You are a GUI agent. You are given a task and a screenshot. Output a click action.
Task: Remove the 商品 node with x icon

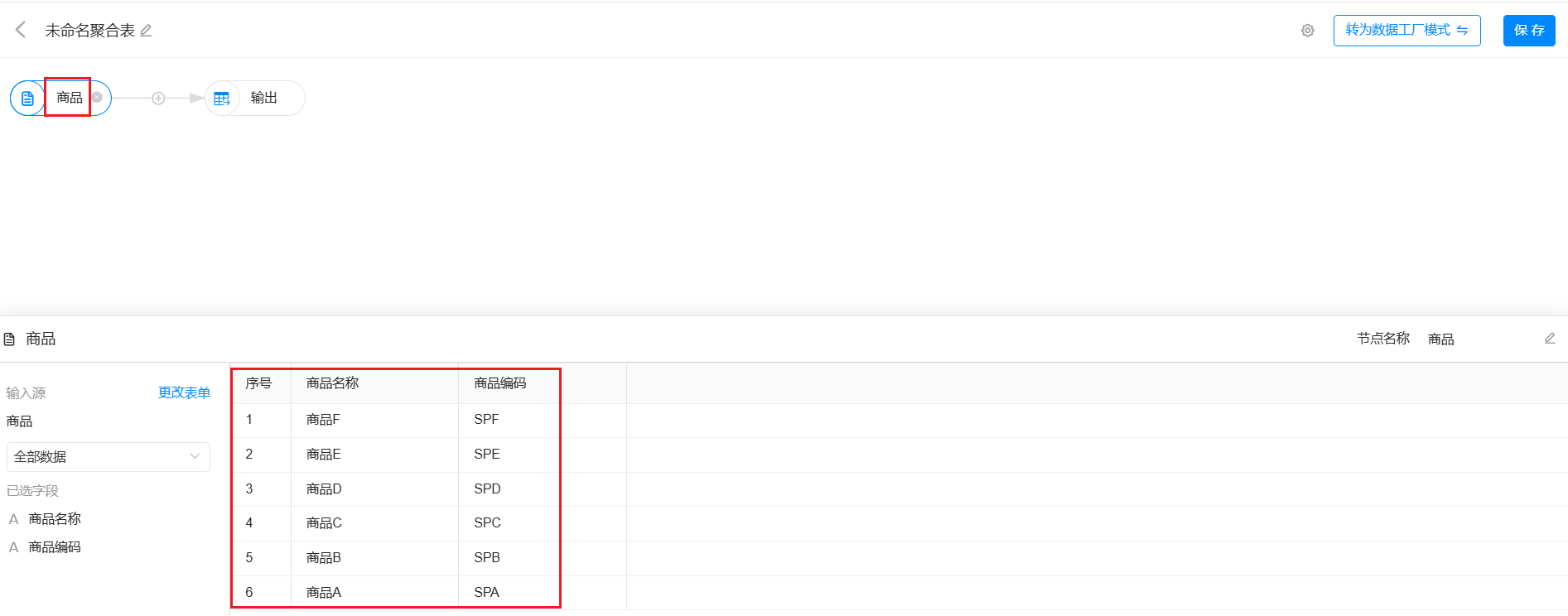(97, 98)
